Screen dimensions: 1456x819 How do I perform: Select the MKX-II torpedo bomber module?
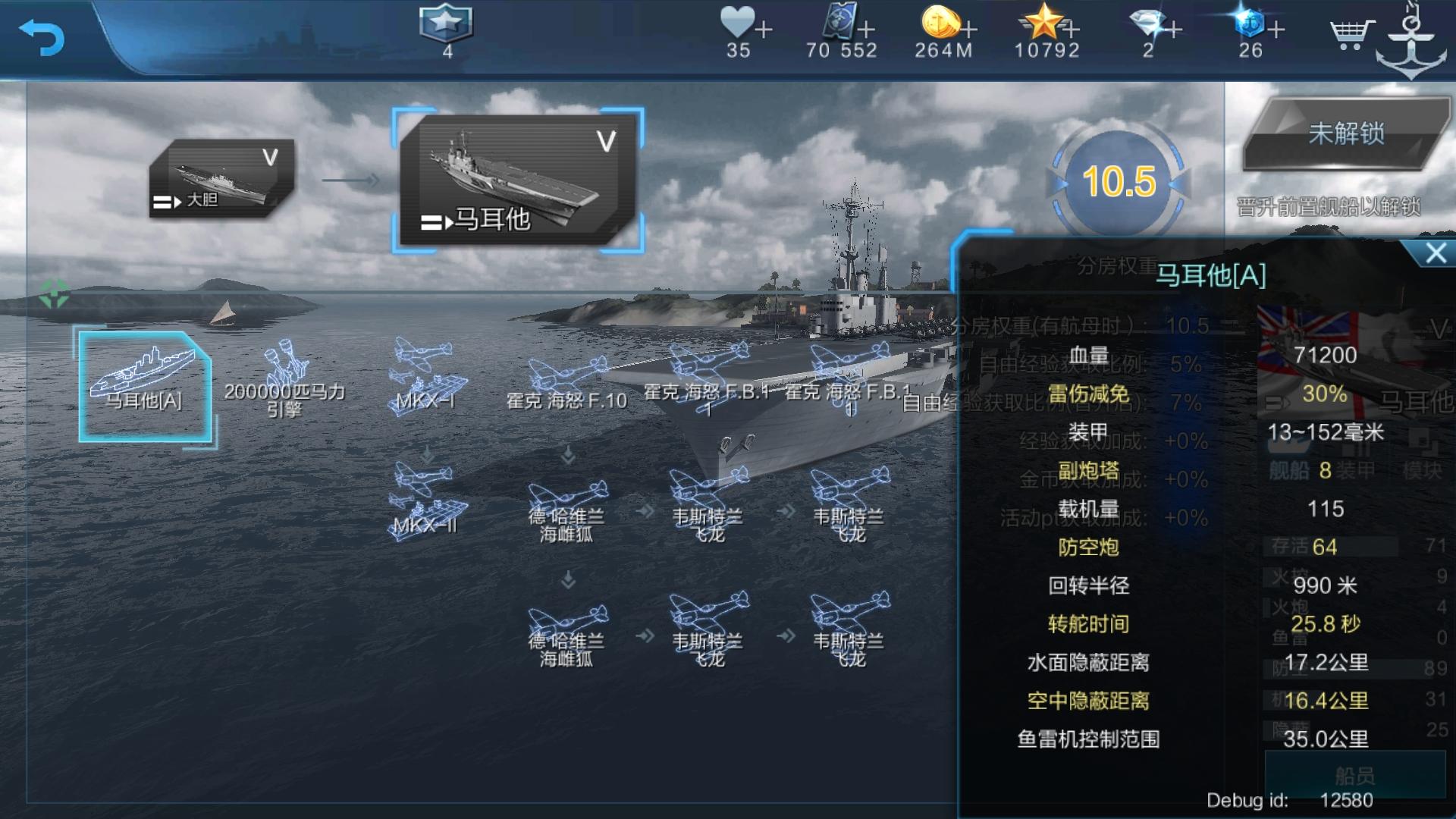coord(426,500)
